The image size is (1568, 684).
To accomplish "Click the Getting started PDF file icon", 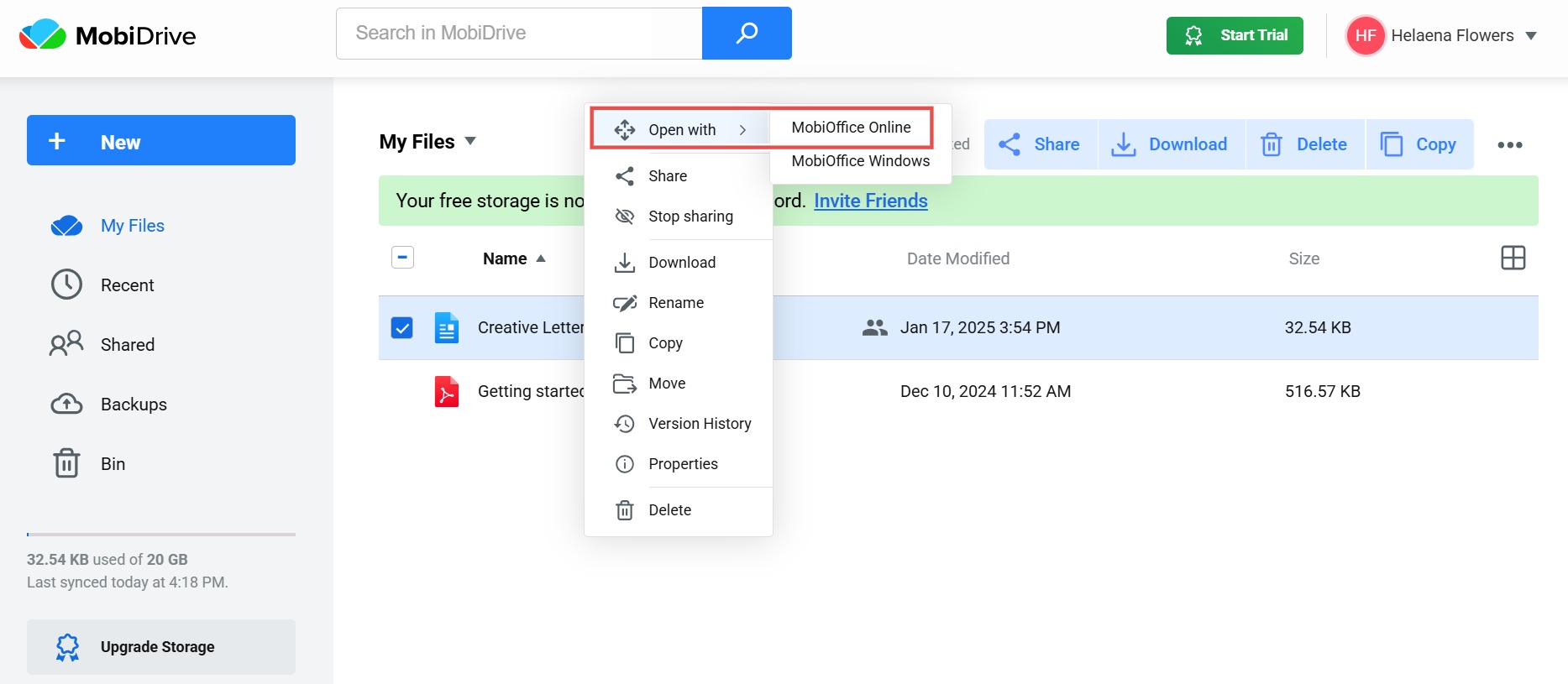I will [x=446, y=391].
